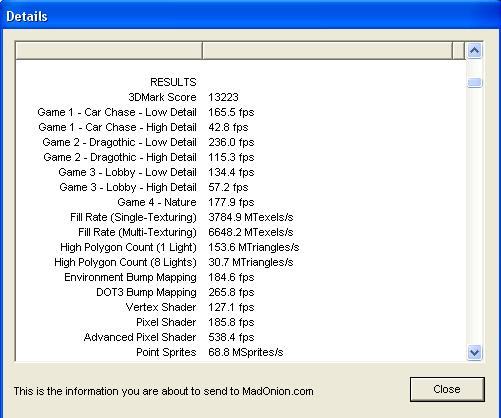Select the 115.3 fps value
Image resolution: width=501 pixels, height=418 pixels.
[231, 157]
